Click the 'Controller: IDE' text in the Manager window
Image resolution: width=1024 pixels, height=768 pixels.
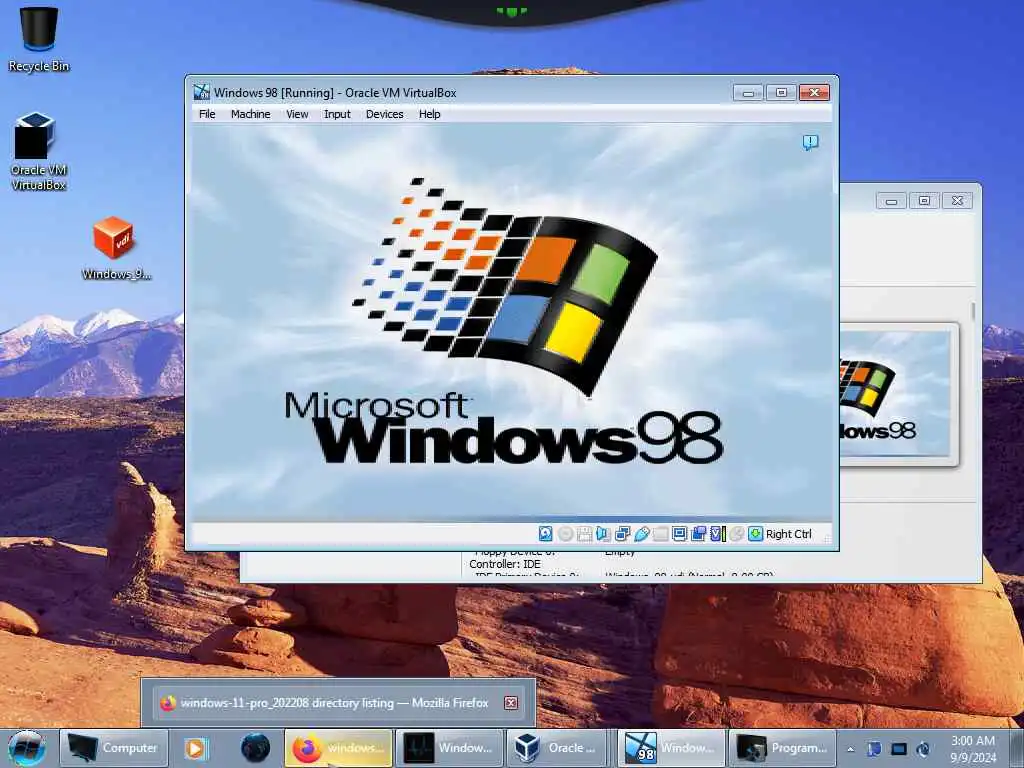[x=505, y=564]
